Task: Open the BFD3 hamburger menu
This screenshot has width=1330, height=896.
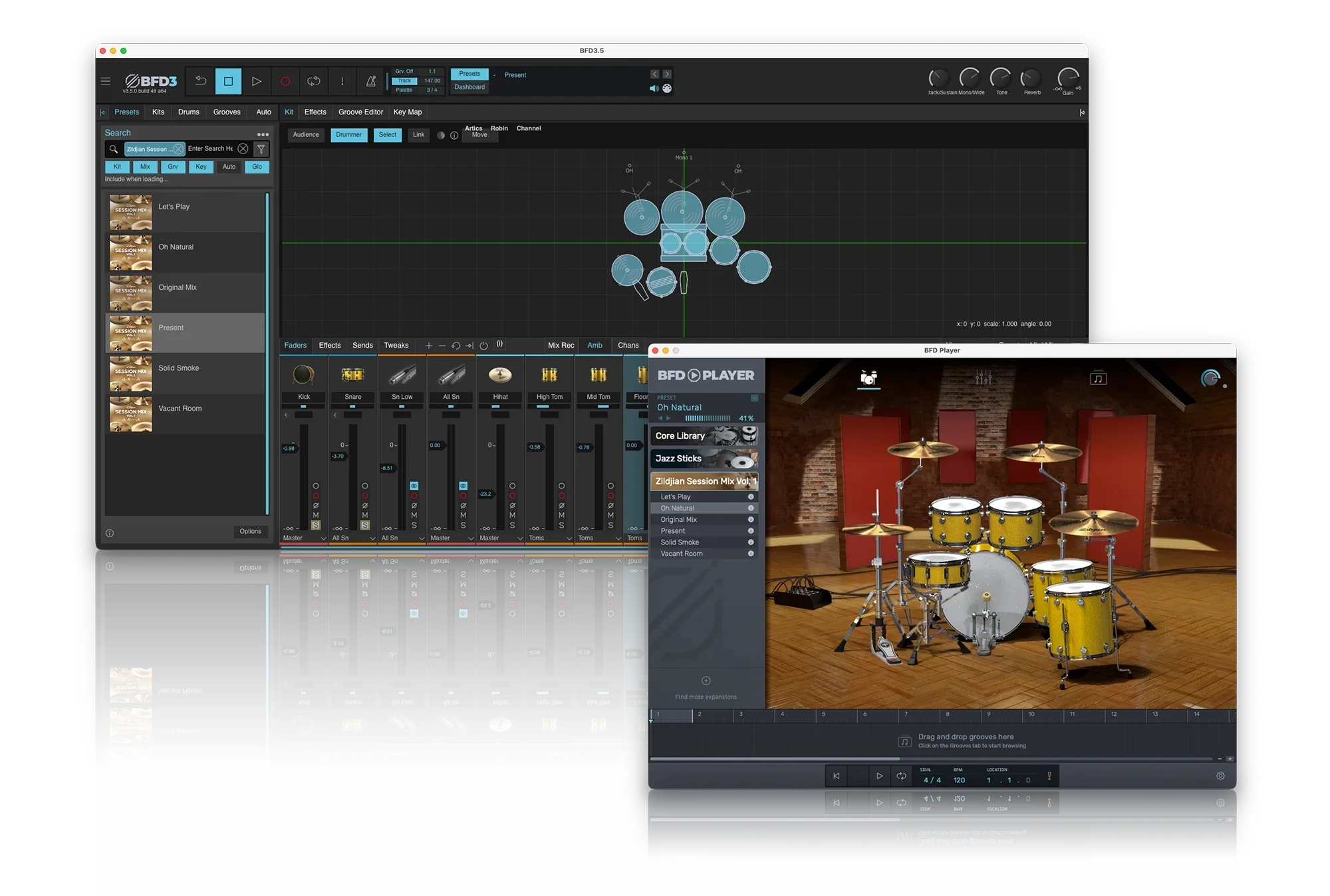Action: pyautogui.click(x=106, y=81)
